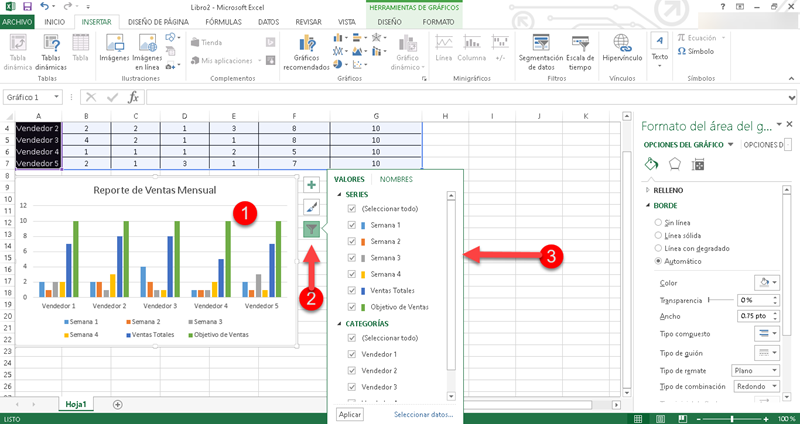Open Mis aplicaciones add-ins
Viewport: 800px width, 425px height.
(x=226, y=61)
